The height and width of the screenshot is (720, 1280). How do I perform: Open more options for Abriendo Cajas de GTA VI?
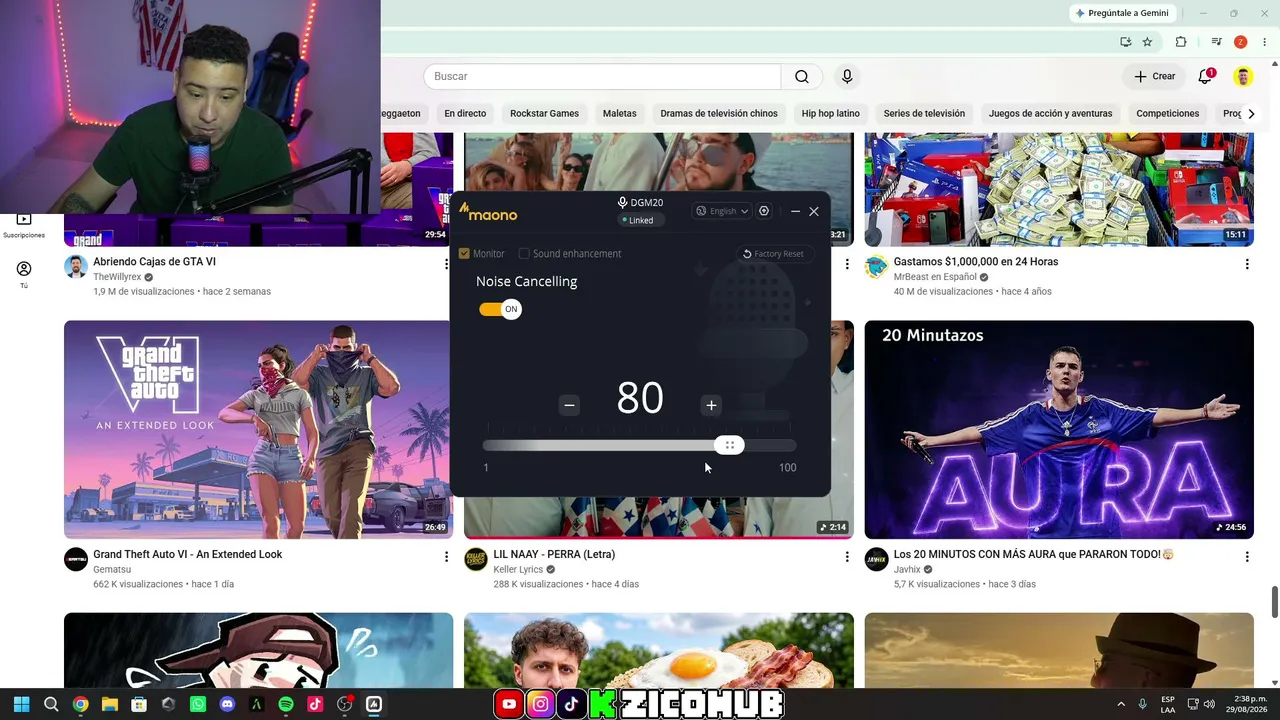446,264
